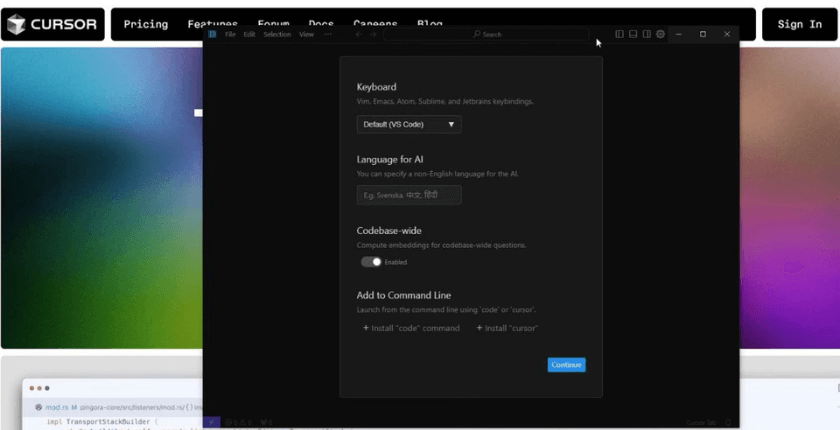The height and width of the screenshot is (430, 840).
Task: Open the Selection menu
Action: tap(277, 34)
